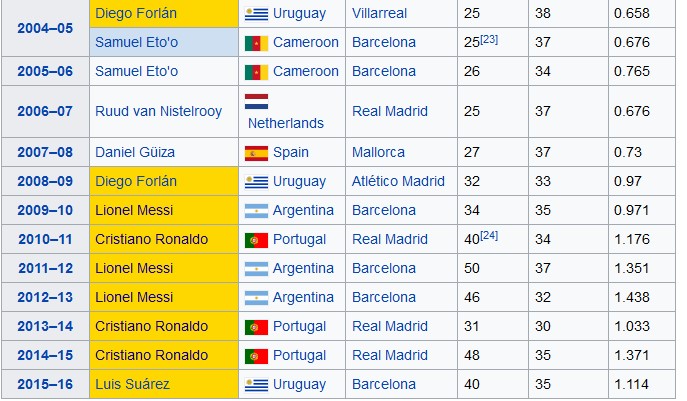687x401 pixels.
Task: Open the Luis Suárez player link
Action: 132,384
